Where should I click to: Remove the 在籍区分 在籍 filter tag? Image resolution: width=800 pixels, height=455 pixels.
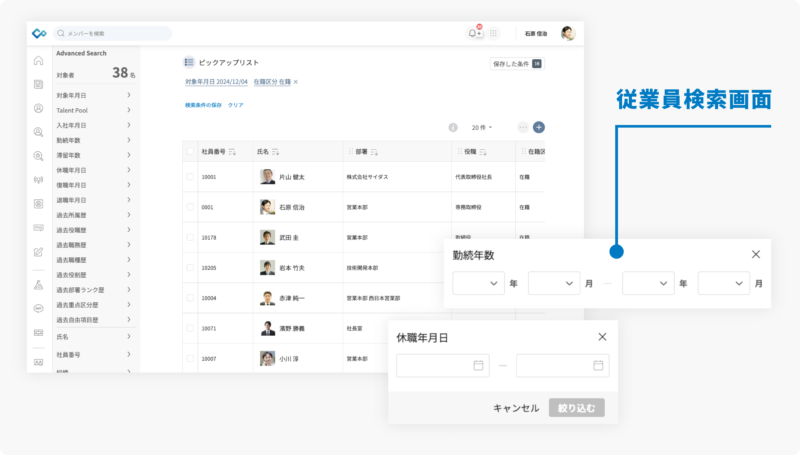pos(296,82)
